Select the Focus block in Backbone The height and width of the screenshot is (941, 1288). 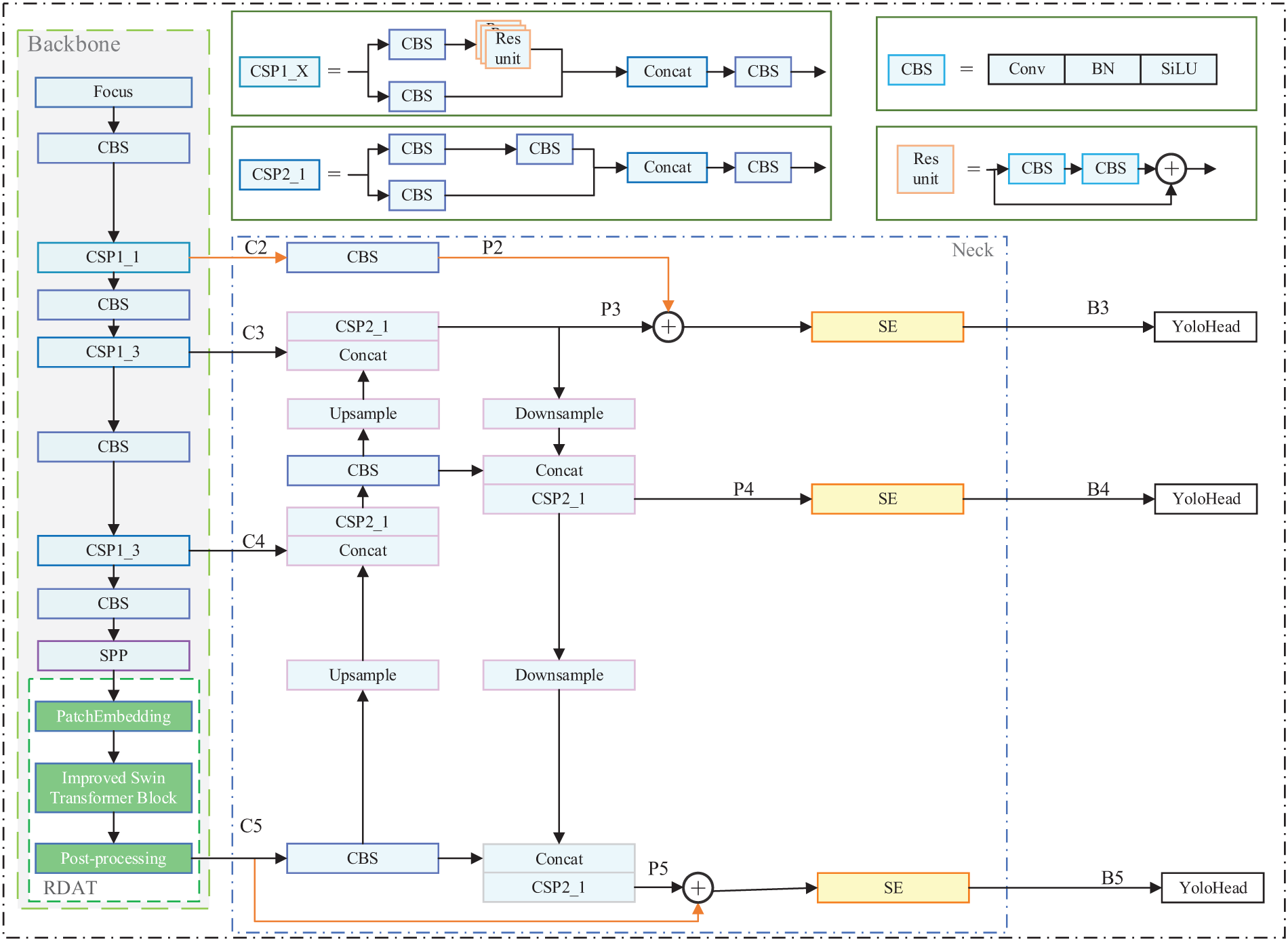click(x=113, y=92)
